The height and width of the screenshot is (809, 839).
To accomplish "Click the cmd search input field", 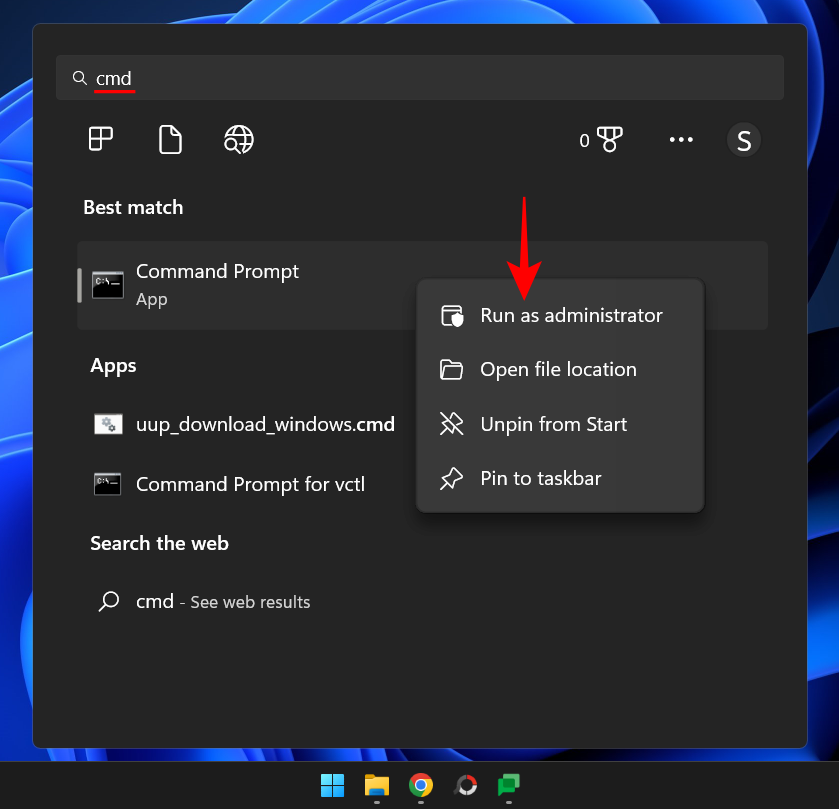I will [x=420, y=78].
